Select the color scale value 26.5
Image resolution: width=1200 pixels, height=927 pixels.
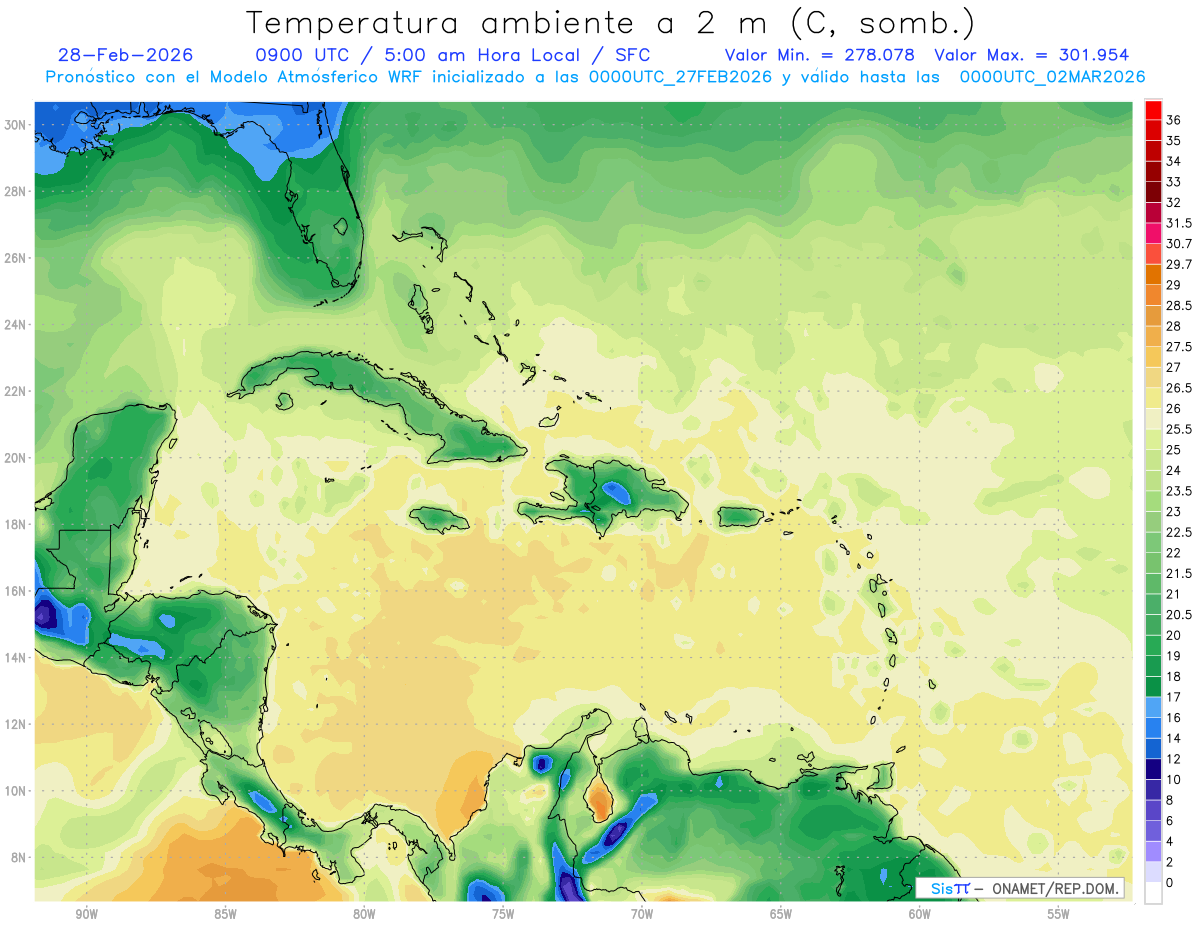tap(1179, 388)
